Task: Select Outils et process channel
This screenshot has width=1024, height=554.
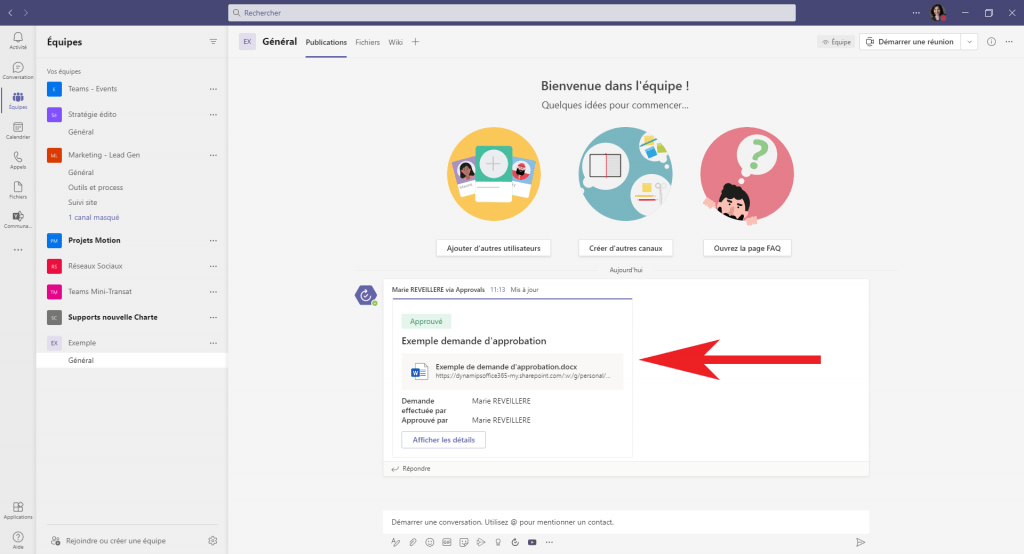Action: [95, 187]
